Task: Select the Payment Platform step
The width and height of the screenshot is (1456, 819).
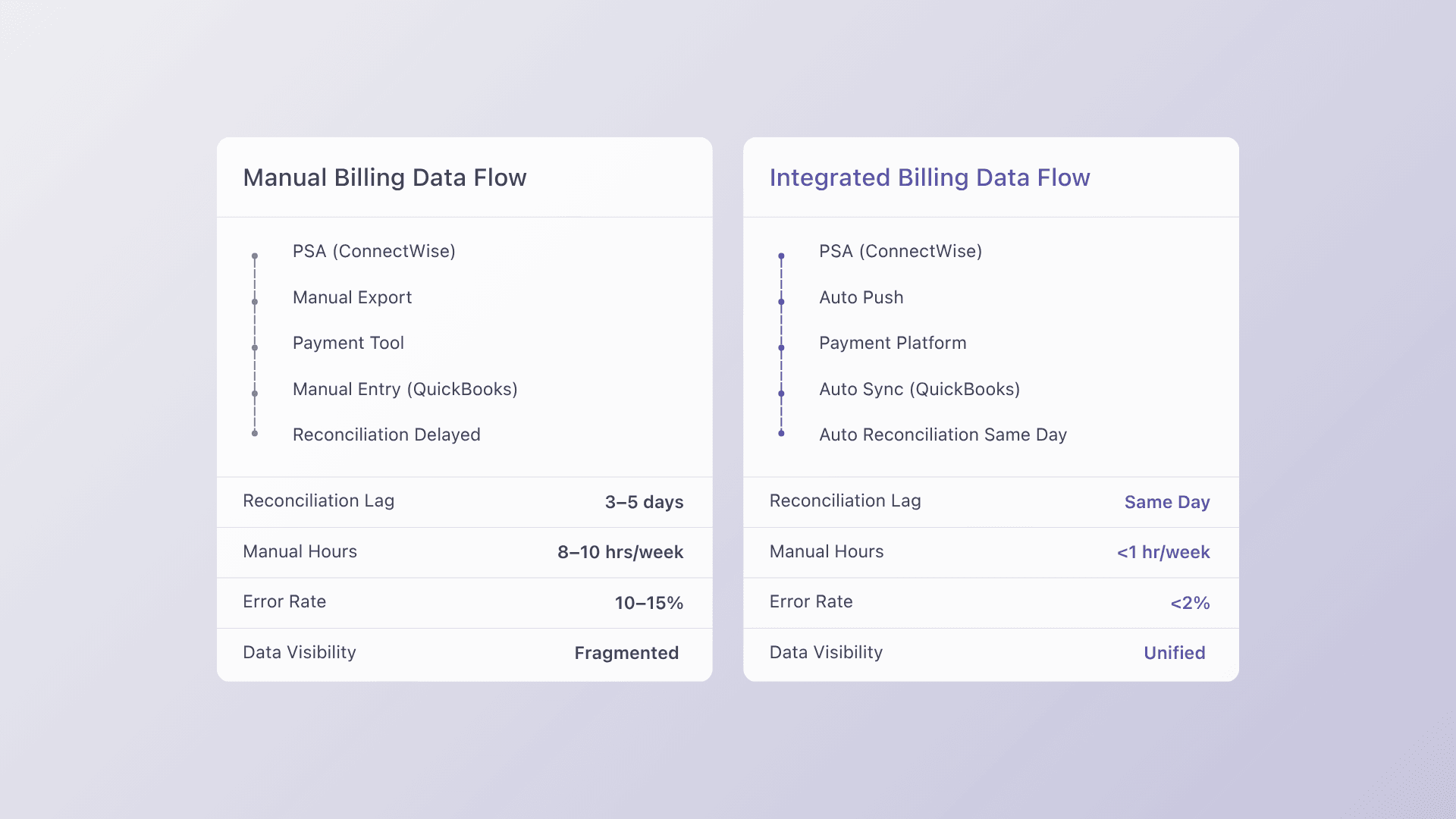Action: [x=893, y=343]
